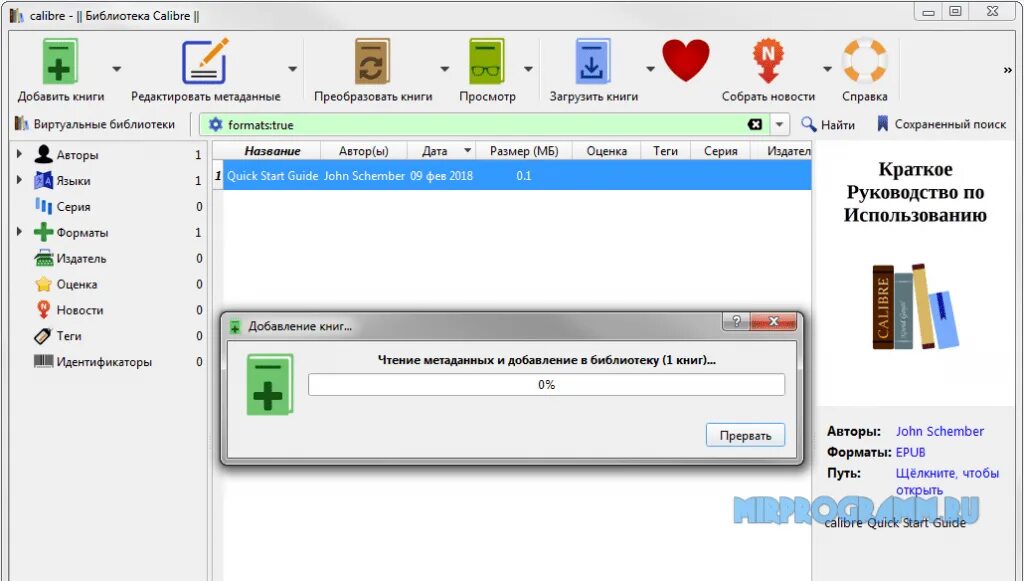Open dropdown arrow next to Редактировать метаданные
This screenshot has height=581, width=1024.
click(293, 69)
